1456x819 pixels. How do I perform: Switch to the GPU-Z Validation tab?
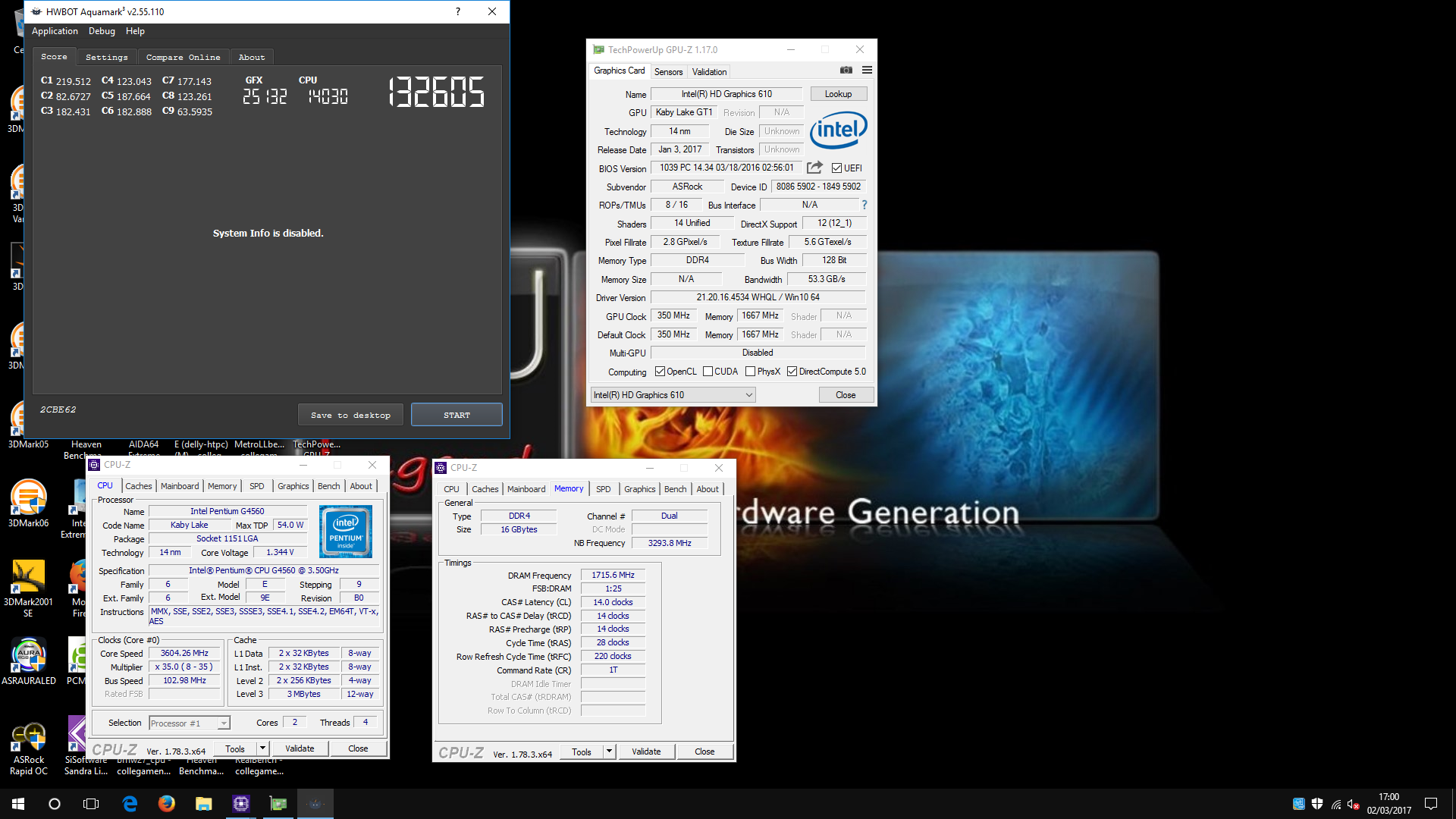coord(709,72)
